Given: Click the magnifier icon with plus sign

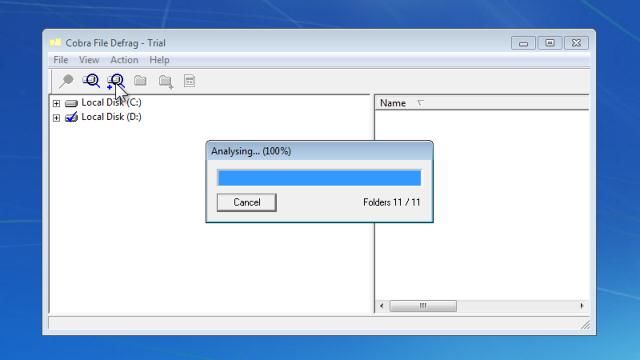Looking at the screenshot, I should pyautogui.click(x=116, y=81).
